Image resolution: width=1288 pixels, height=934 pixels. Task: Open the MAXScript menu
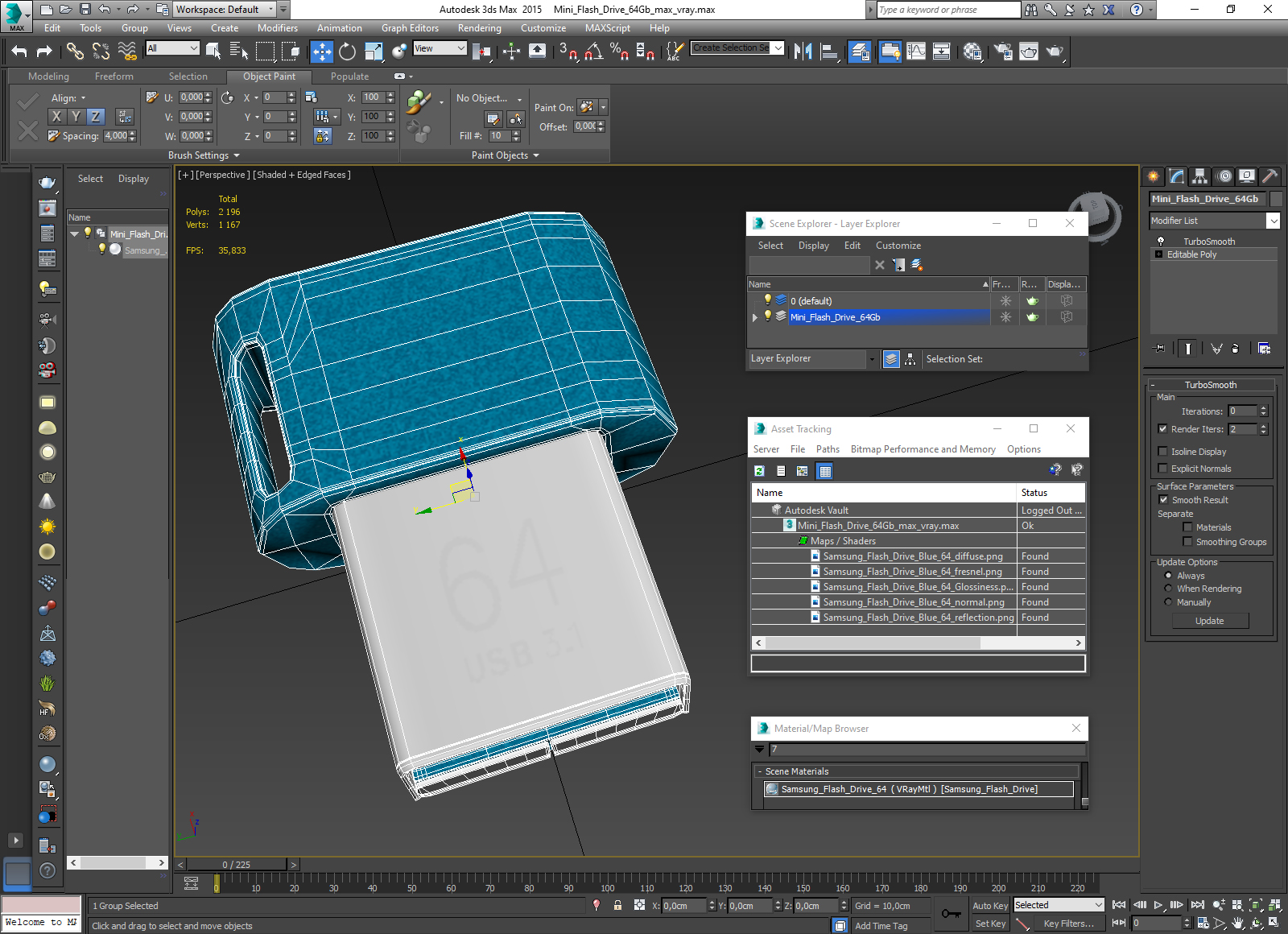tap(608, 28)
